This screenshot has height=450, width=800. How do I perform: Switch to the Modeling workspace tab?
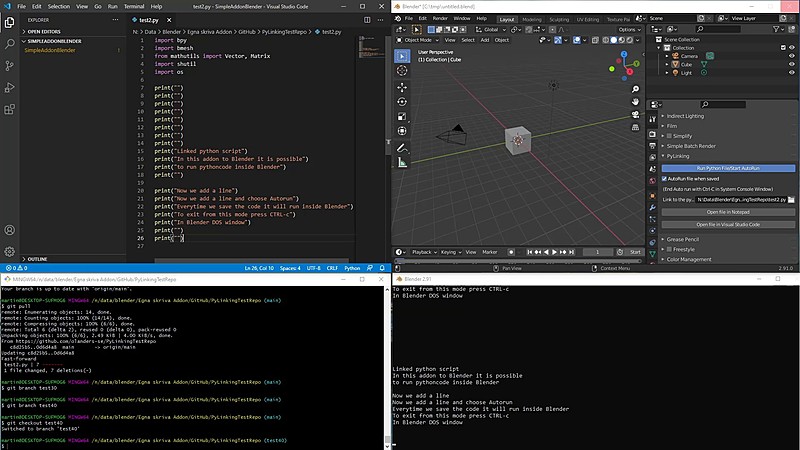click(x=532, y=19)
